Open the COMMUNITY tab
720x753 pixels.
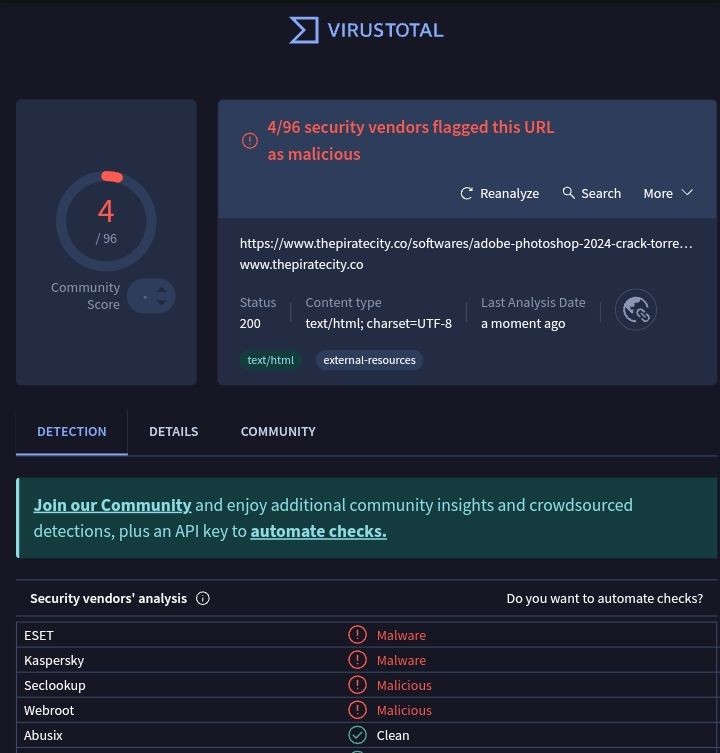(x=278, y=431)
